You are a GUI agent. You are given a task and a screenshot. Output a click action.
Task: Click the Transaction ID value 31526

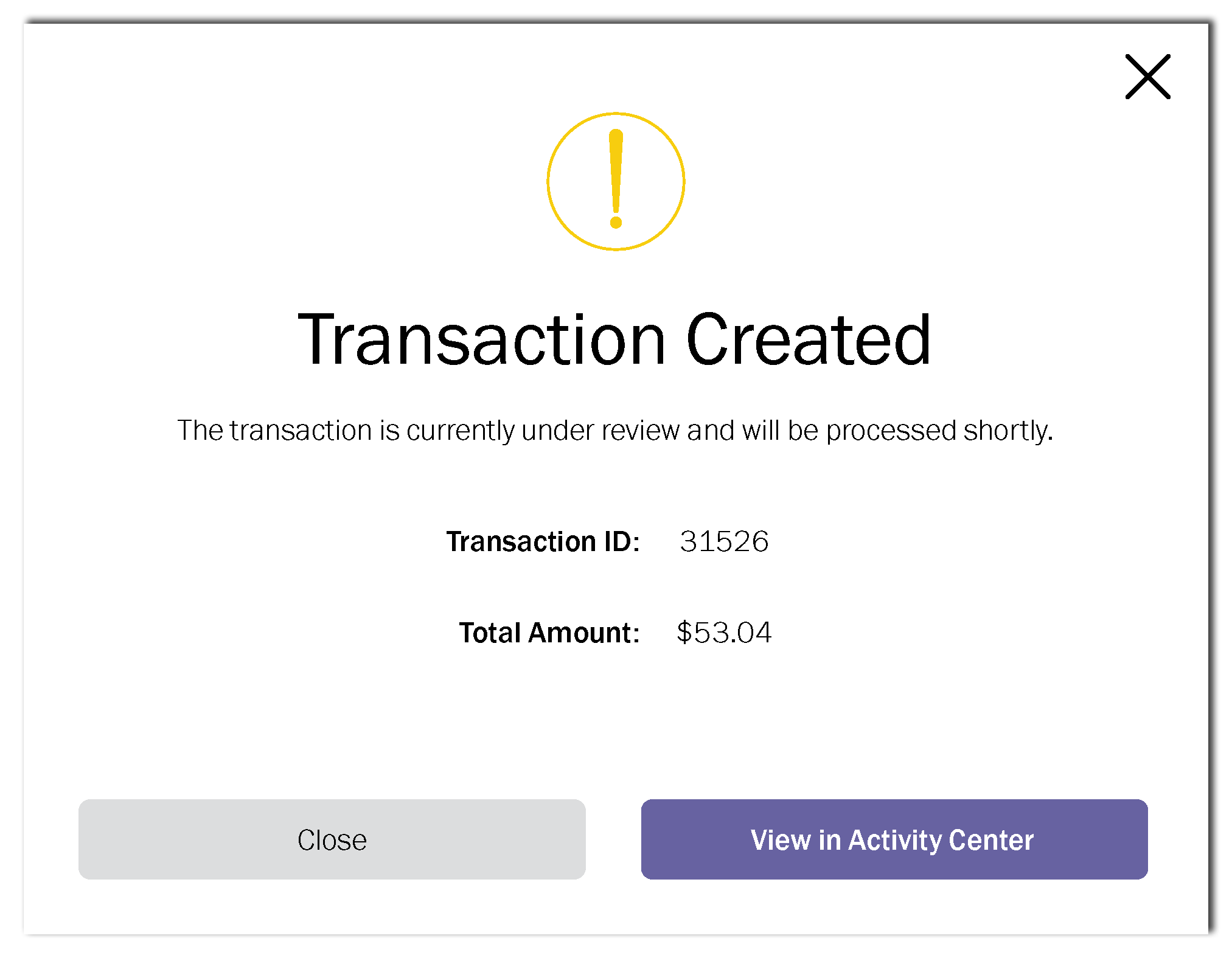point(725,541)
